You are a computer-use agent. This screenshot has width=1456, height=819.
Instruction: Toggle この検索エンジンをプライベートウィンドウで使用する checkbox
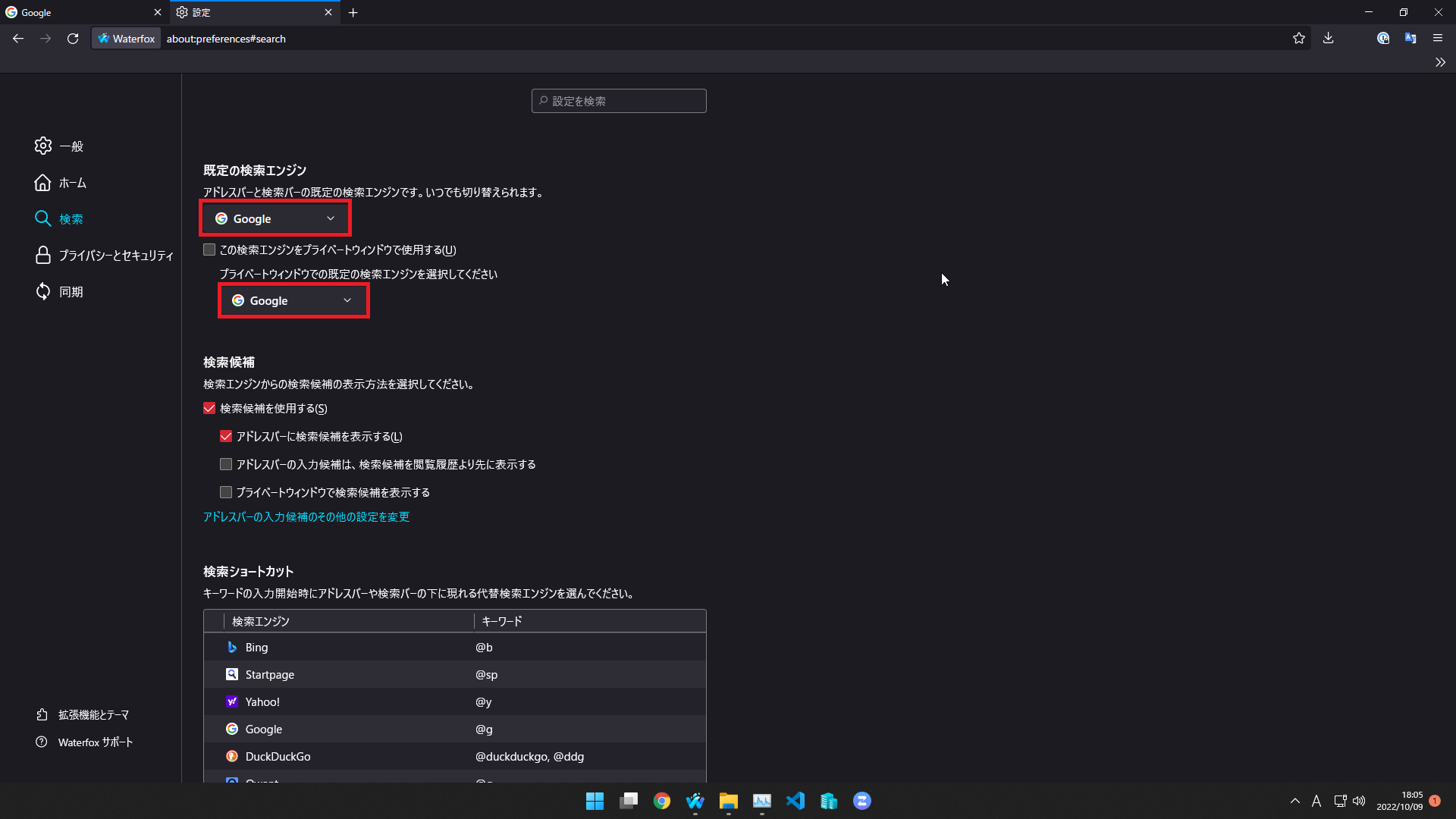tap(209, 249)
